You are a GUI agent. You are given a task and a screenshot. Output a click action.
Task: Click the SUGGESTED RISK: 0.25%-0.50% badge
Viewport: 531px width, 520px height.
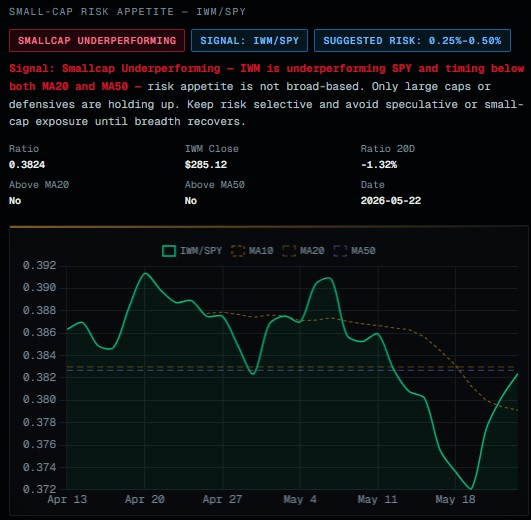pyautogui.click(x=412, y=41)
